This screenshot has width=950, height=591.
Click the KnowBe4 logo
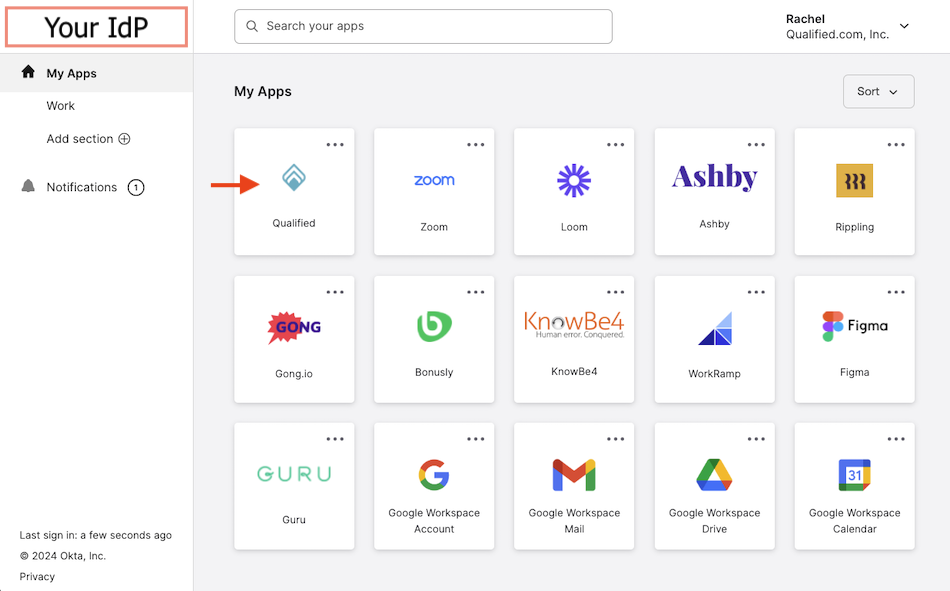[574, 324]
